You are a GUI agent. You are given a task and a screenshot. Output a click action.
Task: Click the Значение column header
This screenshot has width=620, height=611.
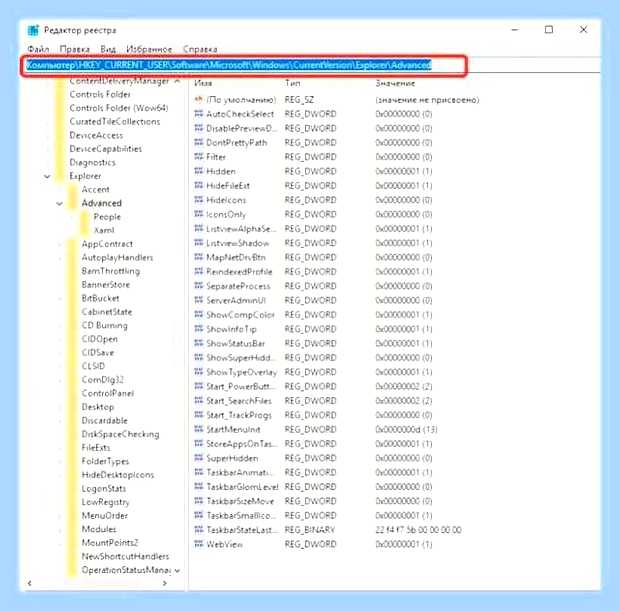395,83
